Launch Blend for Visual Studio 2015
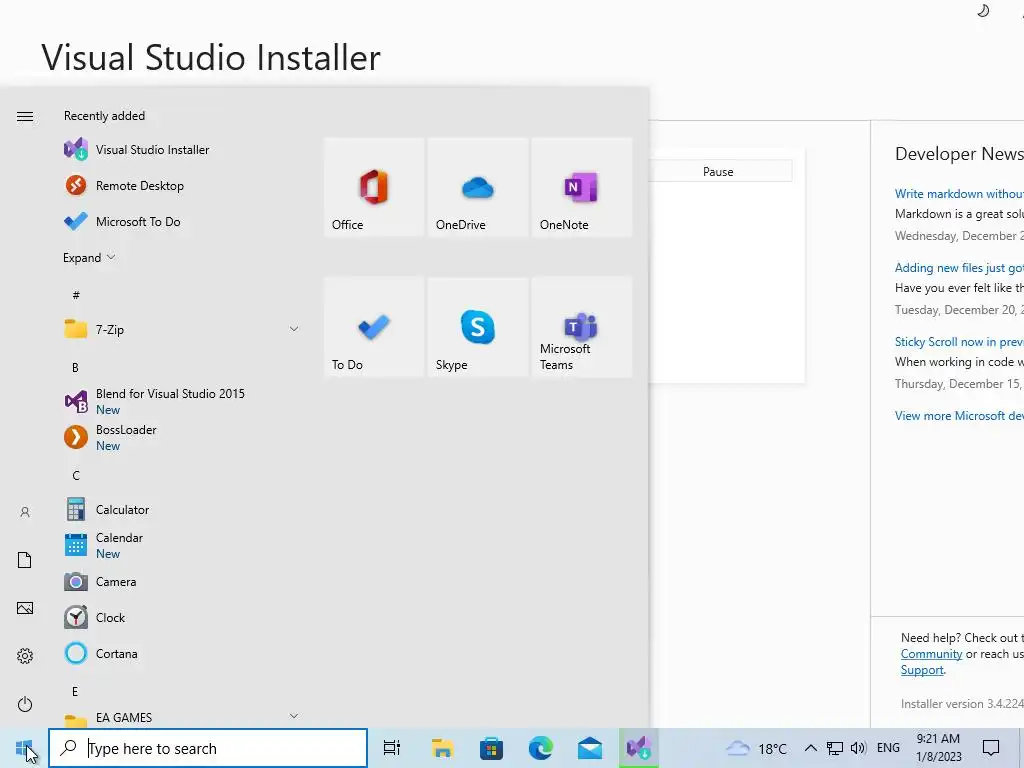Viewport: 1024px width, 768px height. pyautogui.click(x=180, y=401)
